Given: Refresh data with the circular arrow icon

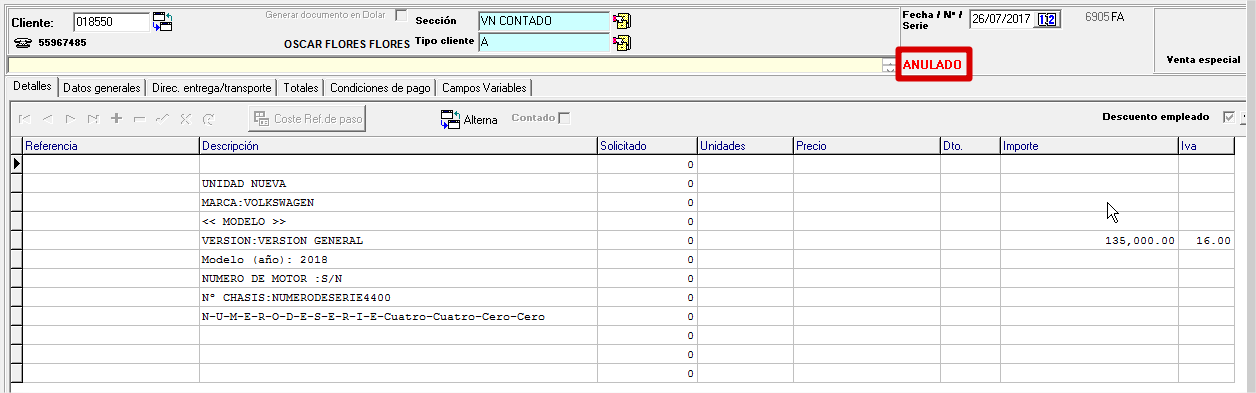Looking at the screenshot, I should click(208, 119).
